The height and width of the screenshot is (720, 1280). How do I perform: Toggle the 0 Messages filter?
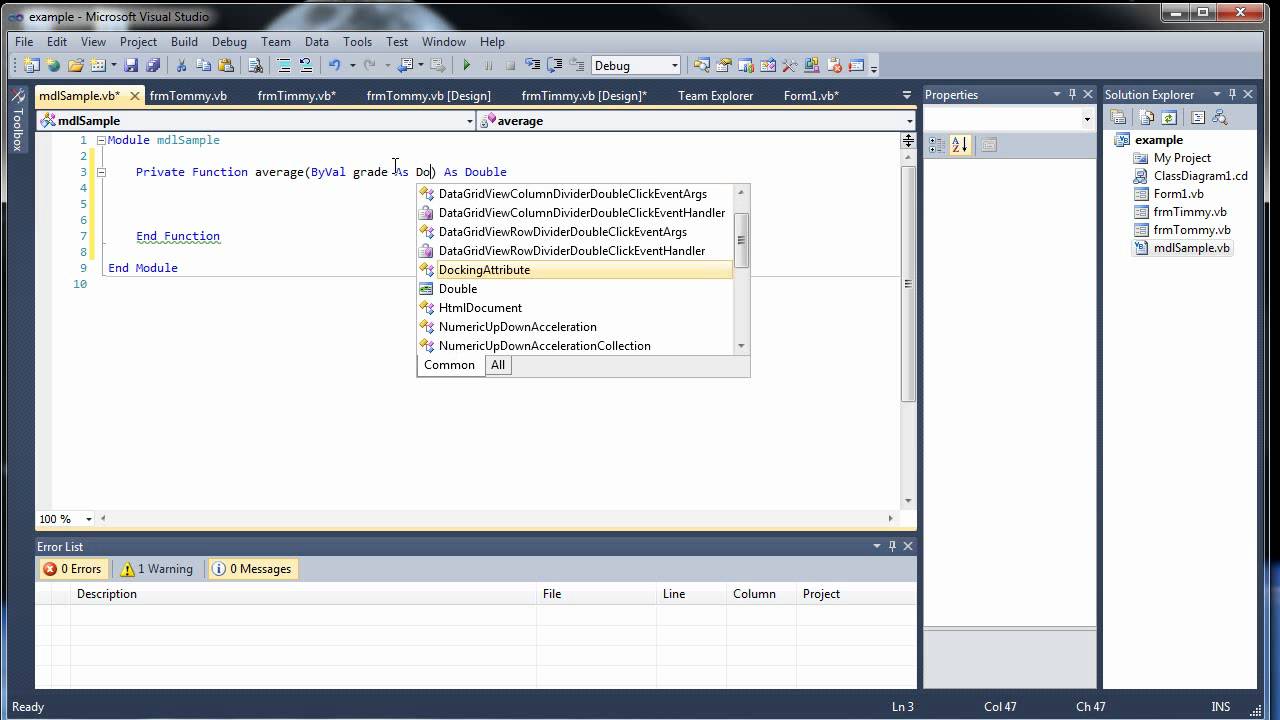click(251, 569)
